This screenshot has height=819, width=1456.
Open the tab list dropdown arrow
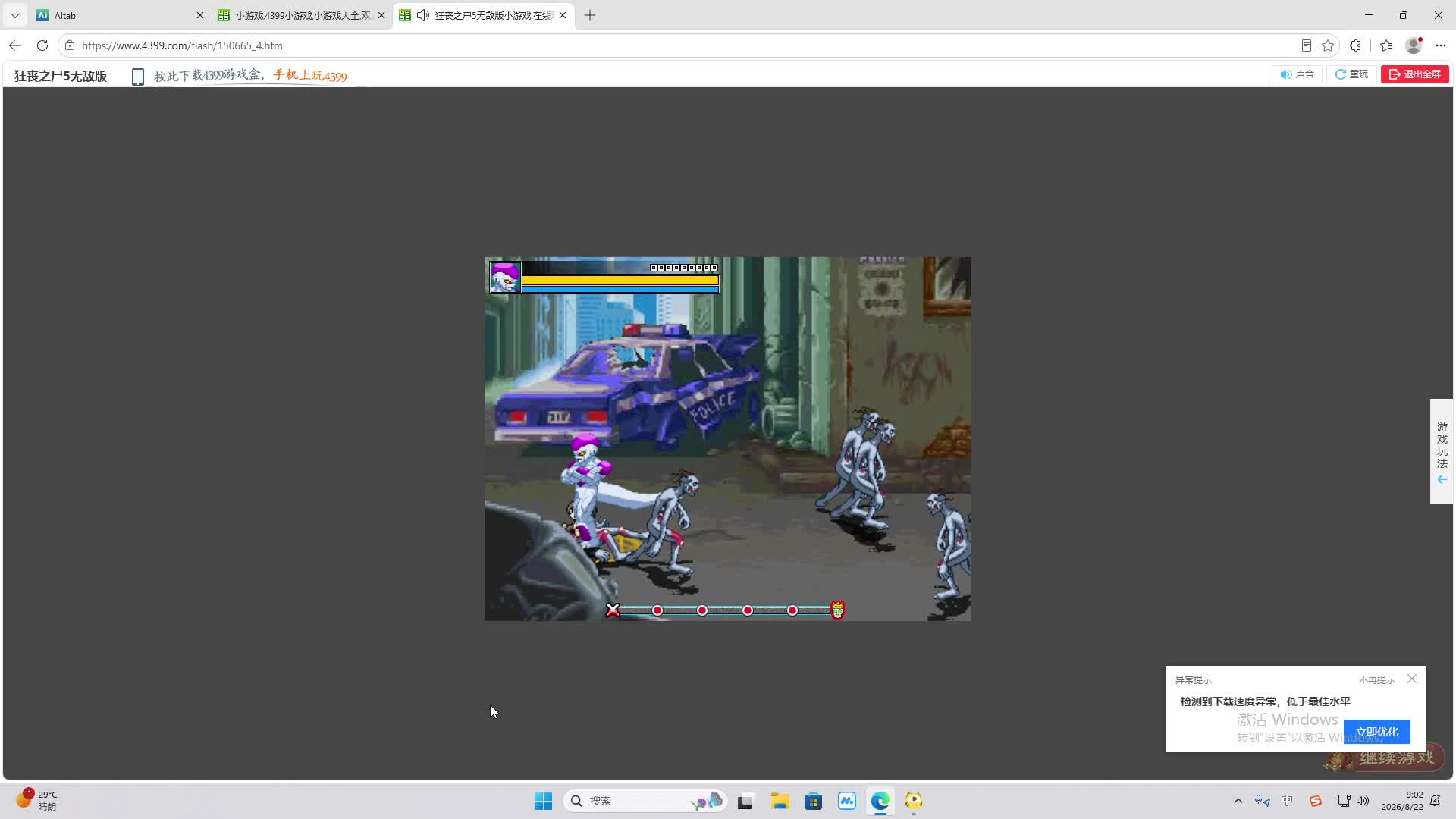(14, 15)
